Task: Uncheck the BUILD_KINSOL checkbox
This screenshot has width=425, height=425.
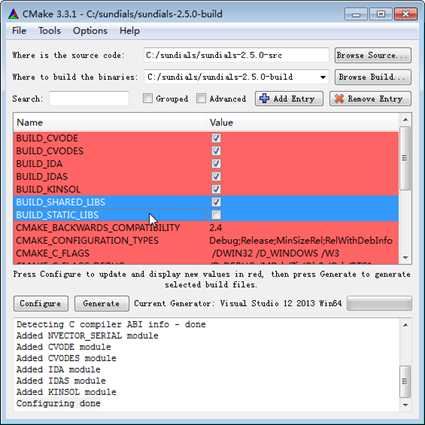Action: 216,189
